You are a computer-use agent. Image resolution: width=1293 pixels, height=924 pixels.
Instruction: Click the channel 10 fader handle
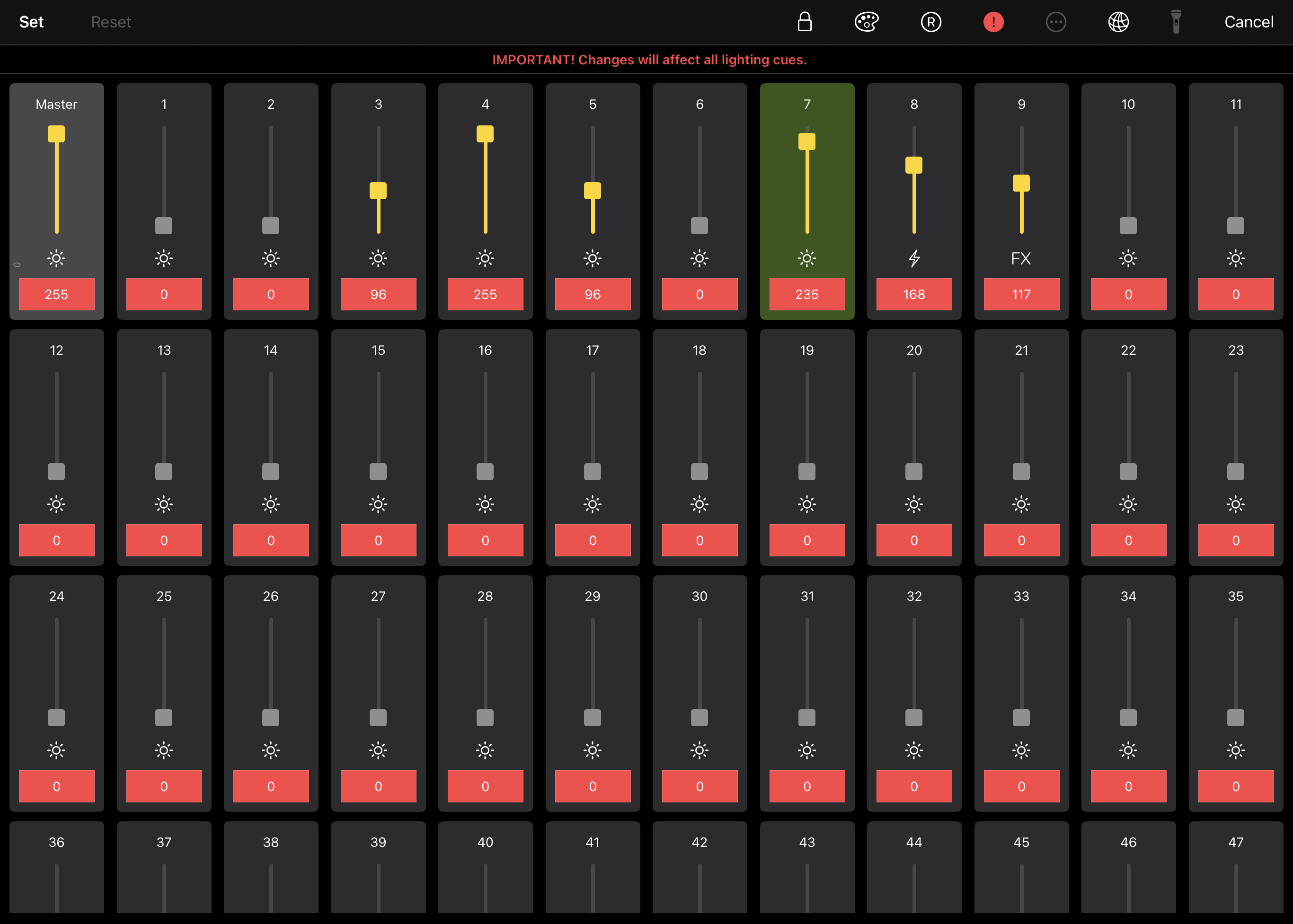(1128, 226)
